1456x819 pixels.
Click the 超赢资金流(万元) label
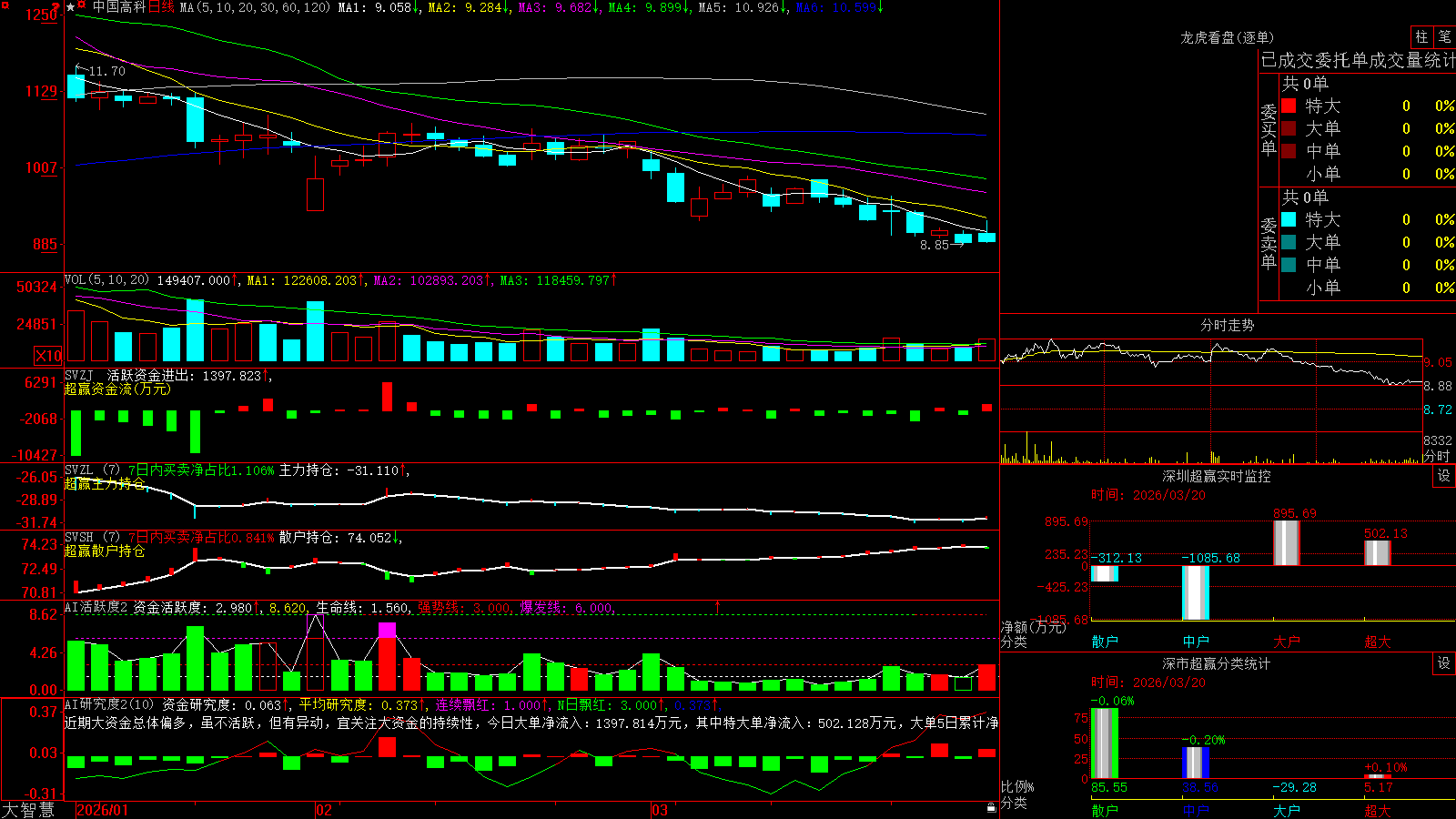[117, 389]
